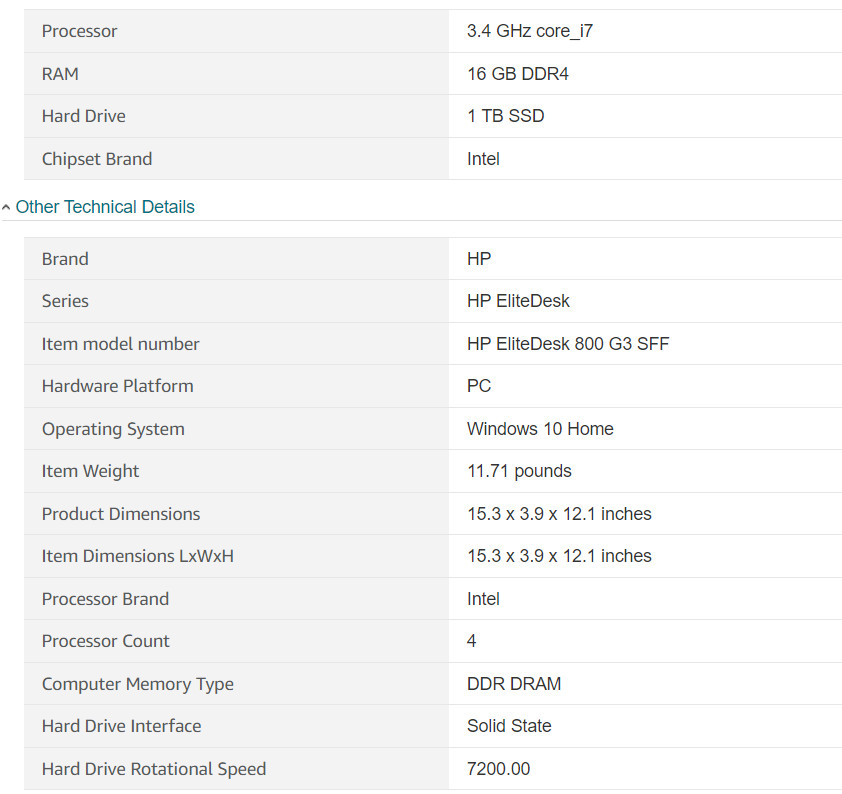Click the 7200.00 rotational speed value
This screenshot has height=794, width=842.
coord(498,769)
